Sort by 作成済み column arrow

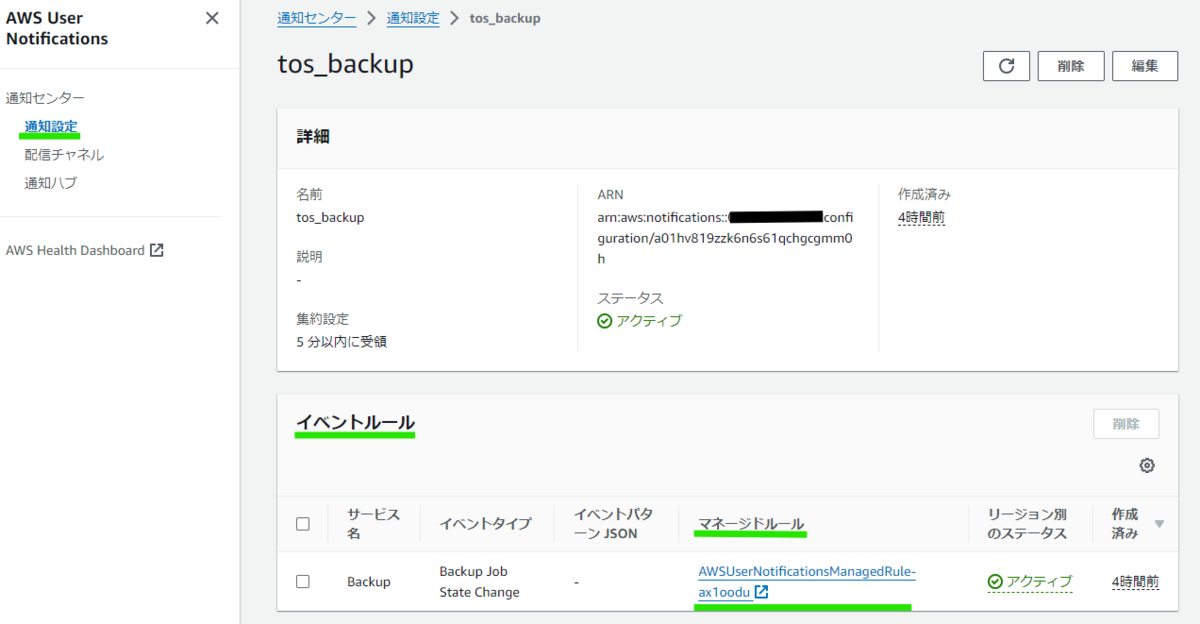click(x=1159, y=524)
